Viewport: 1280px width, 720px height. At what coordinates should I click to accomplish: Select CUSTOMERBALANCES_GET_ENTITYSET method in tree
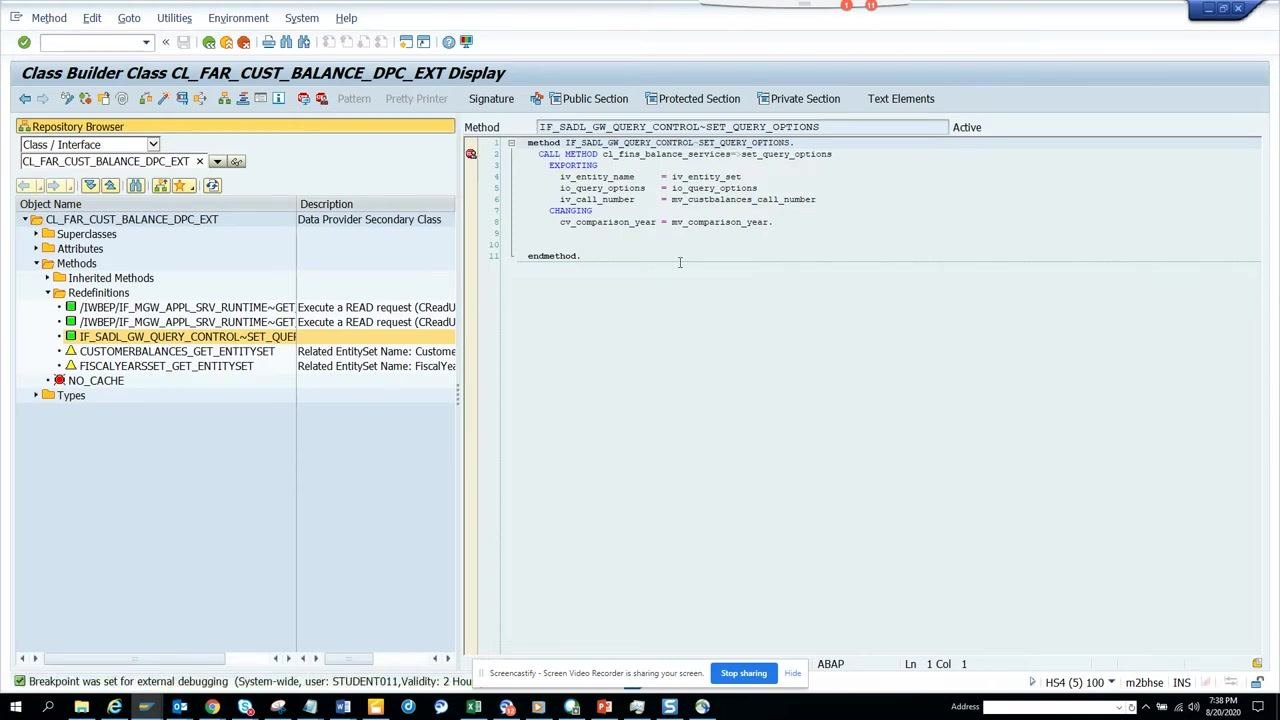click(x=177, y=351)
